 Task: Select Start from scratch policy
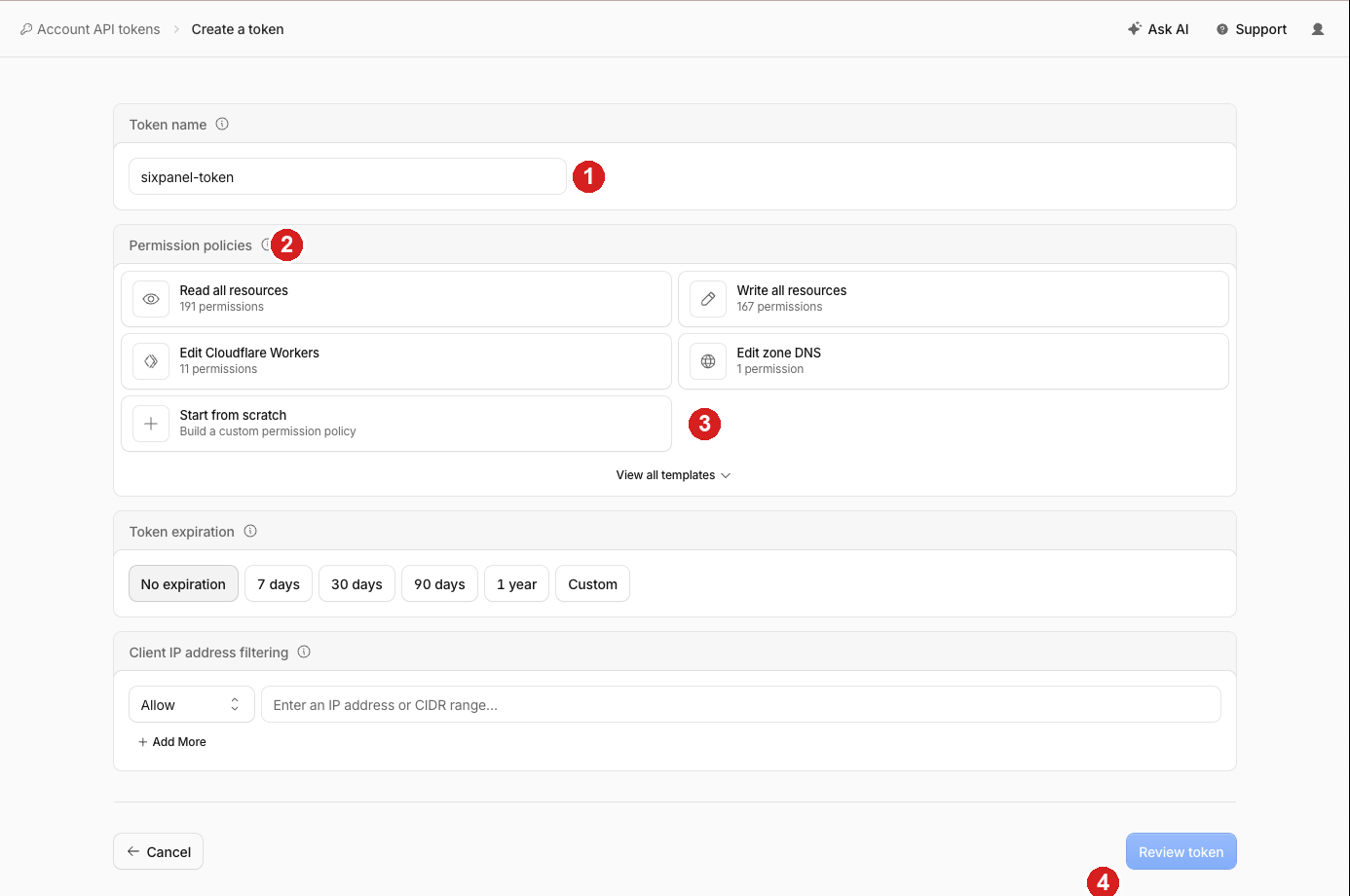(x=396, y=424)
